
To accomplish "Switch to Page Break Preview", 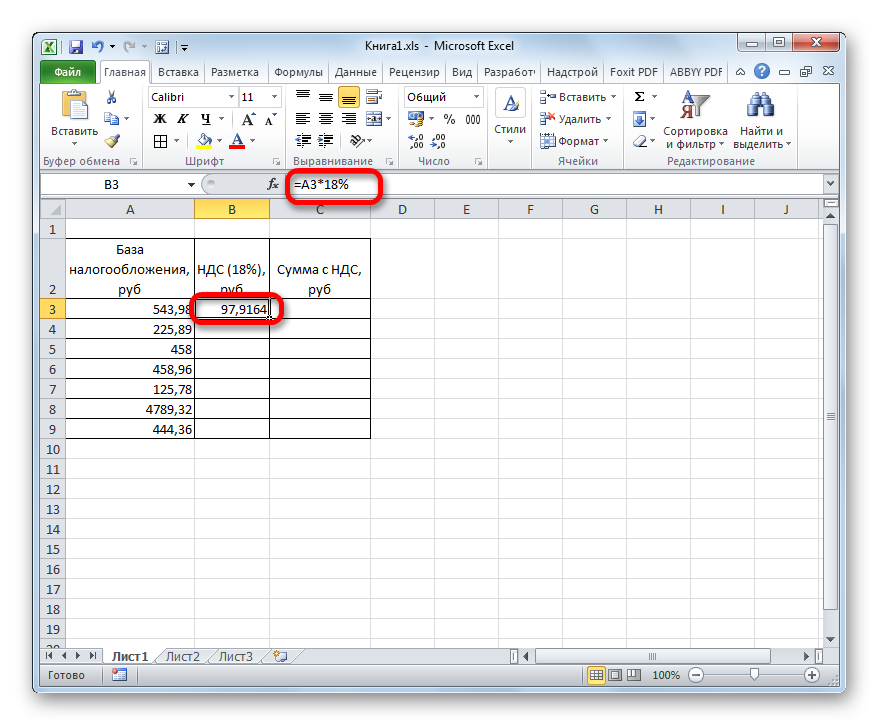I will coord(634,676).
